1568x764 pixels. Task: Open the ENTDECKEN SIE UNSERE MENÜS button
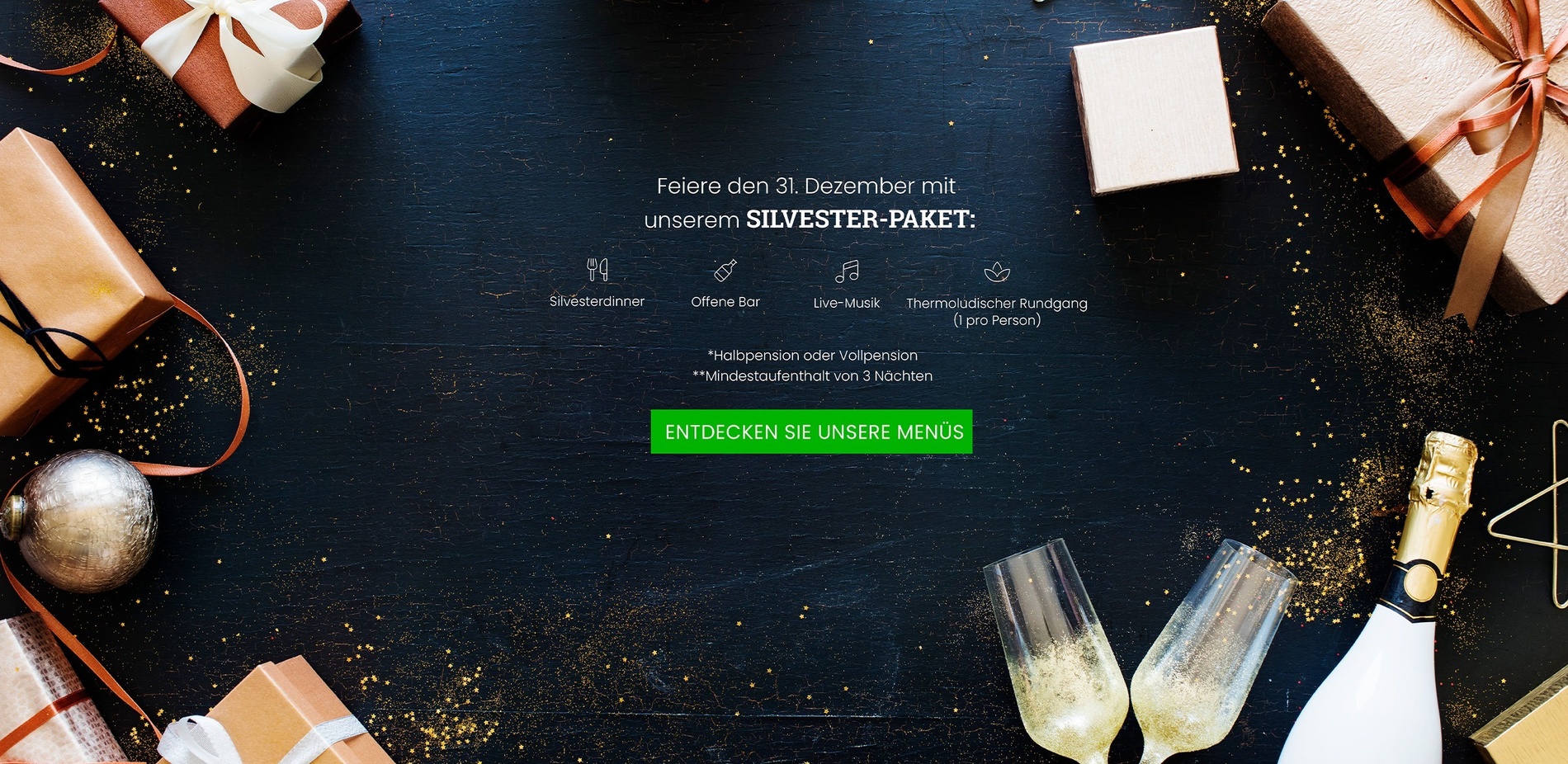pyautogui.click(x=811, y=432)
